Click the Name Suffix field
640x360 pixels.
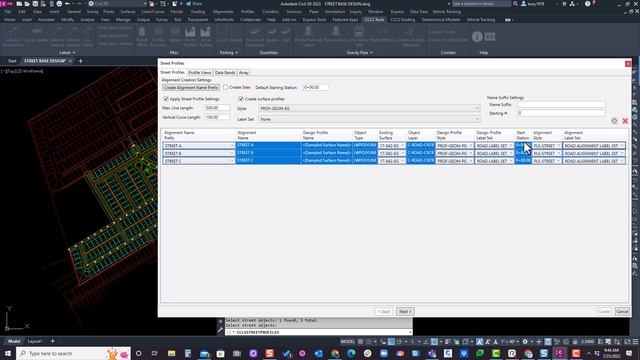click(561, 104)
